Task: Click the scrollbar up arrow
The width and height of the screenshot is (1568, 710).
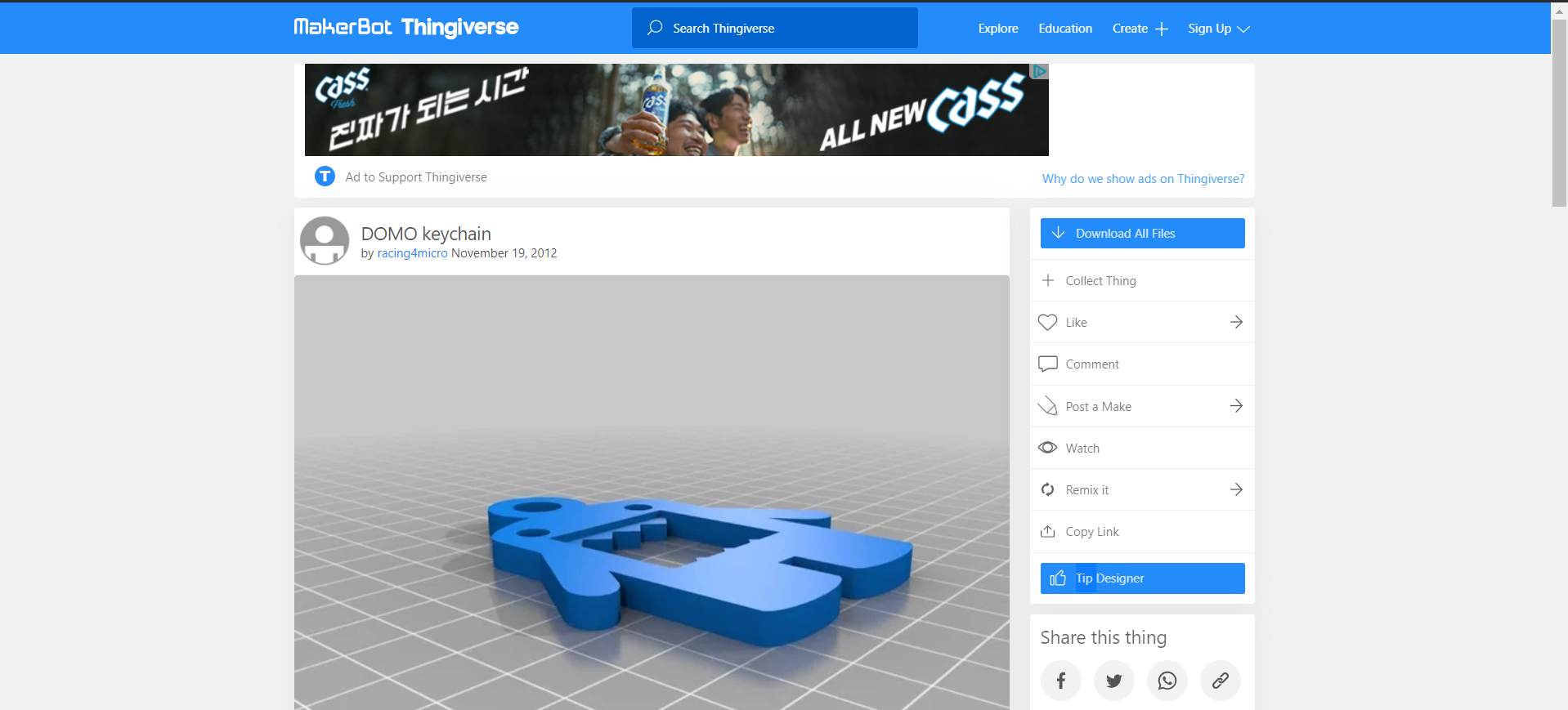Action: point(1560,10)
